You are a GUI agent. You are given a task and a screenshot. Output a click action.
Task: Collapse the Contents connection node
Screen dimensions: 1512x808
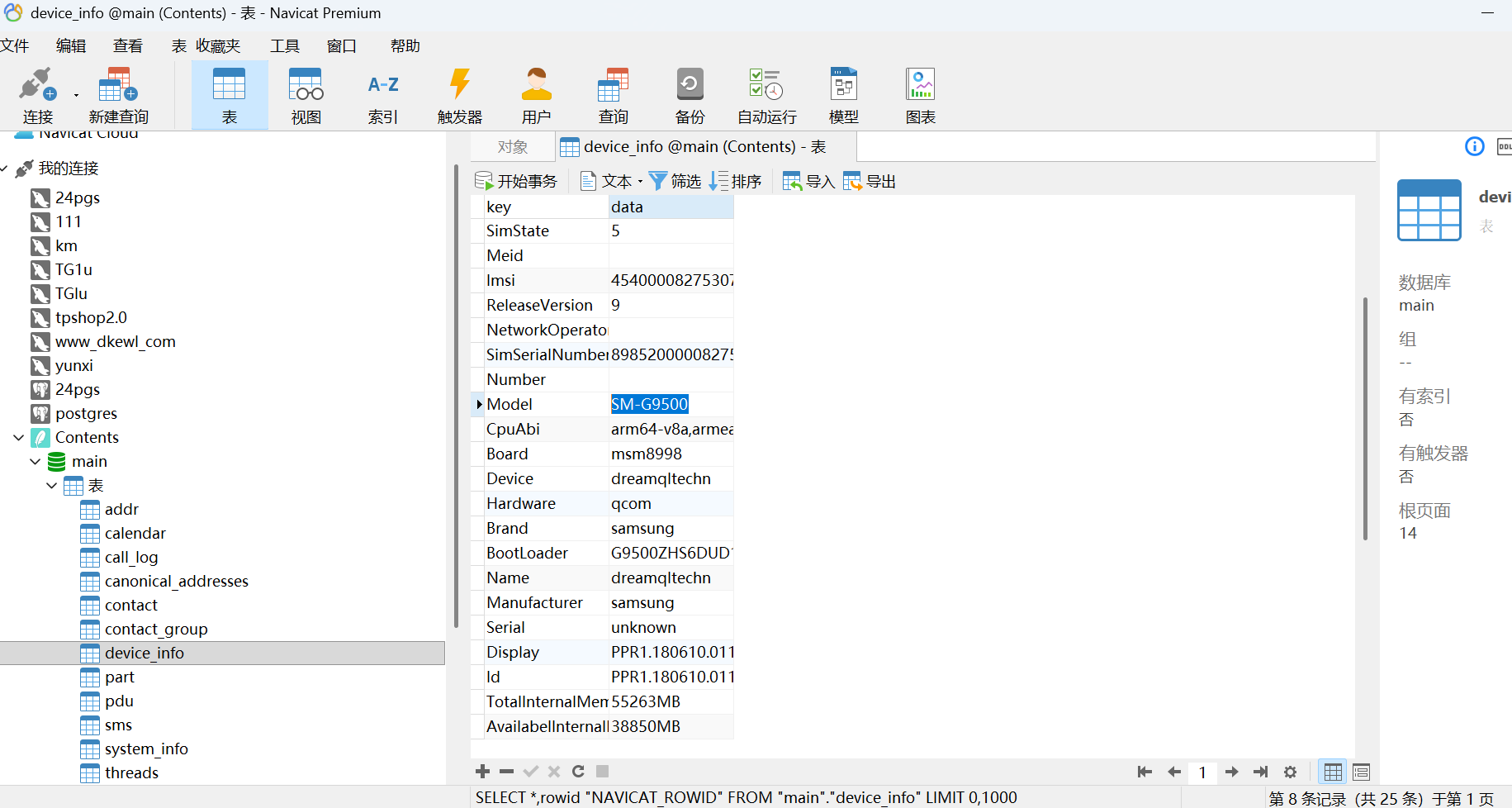coord(19,438)
